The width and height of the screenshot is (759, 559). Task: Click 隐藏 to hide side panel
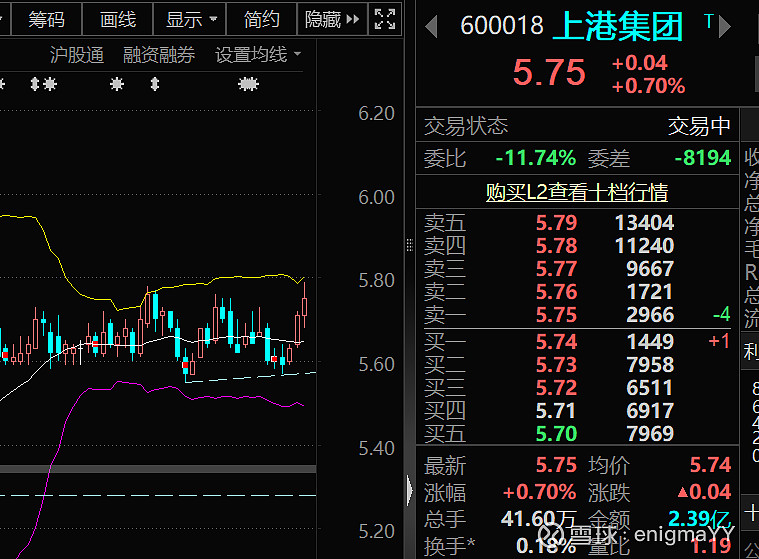pyautogui.click(x=332, y=19)
